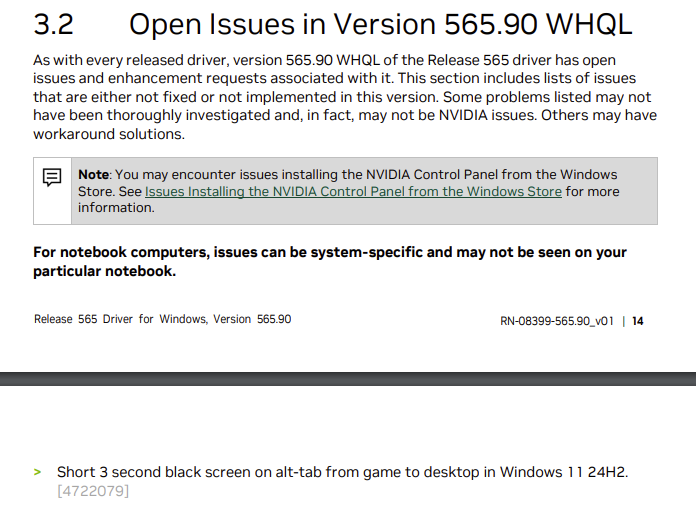
Task: Open the Issues Installing NVIDIA Control Panel link
Action: coord(353,191)
